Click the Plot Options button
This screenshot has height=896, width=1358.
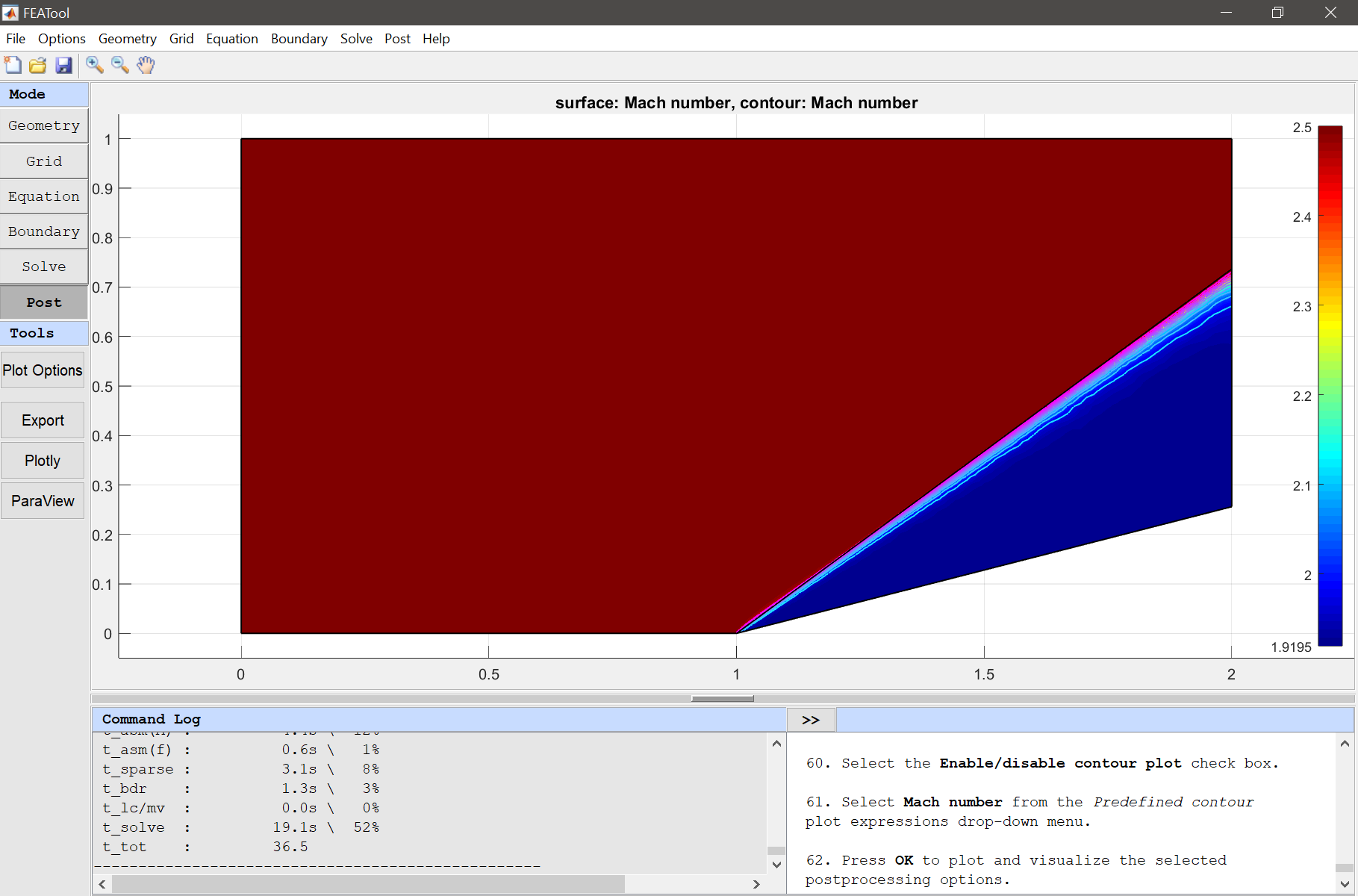pos(43,370)
